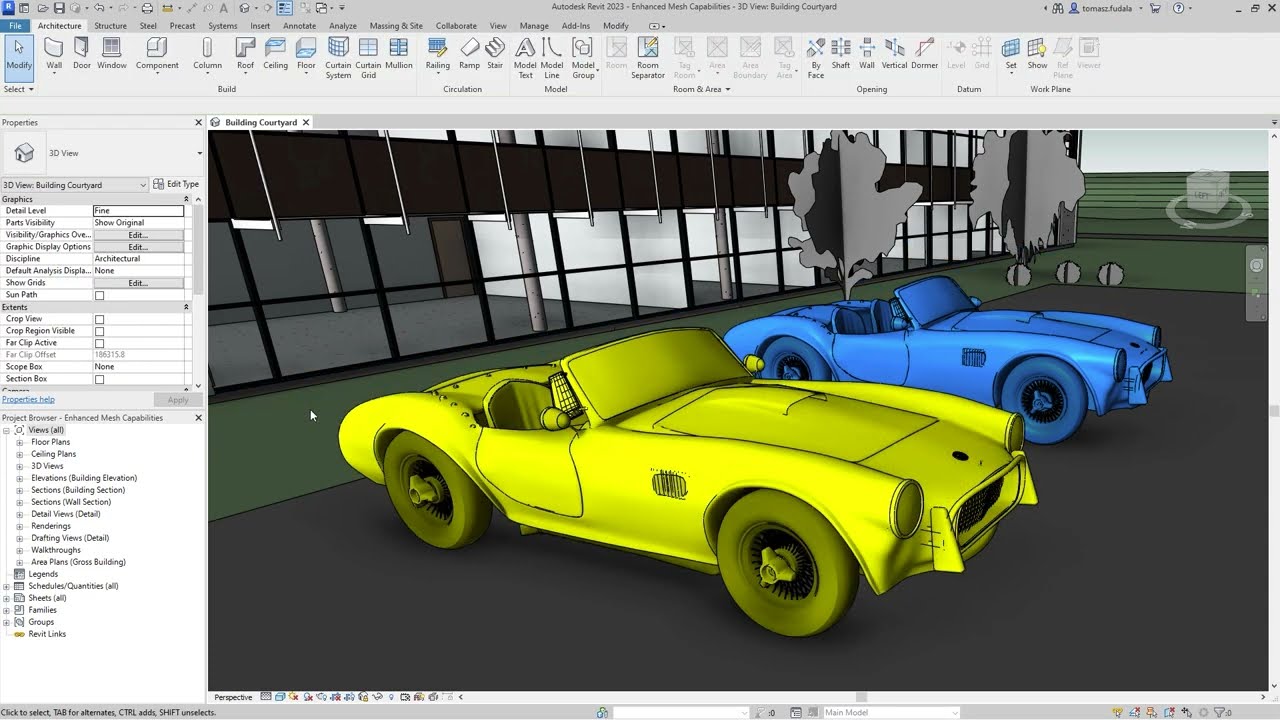Choose the Floor tool
The width and height of the screenshot is (1280, 720).
(306, 55)
